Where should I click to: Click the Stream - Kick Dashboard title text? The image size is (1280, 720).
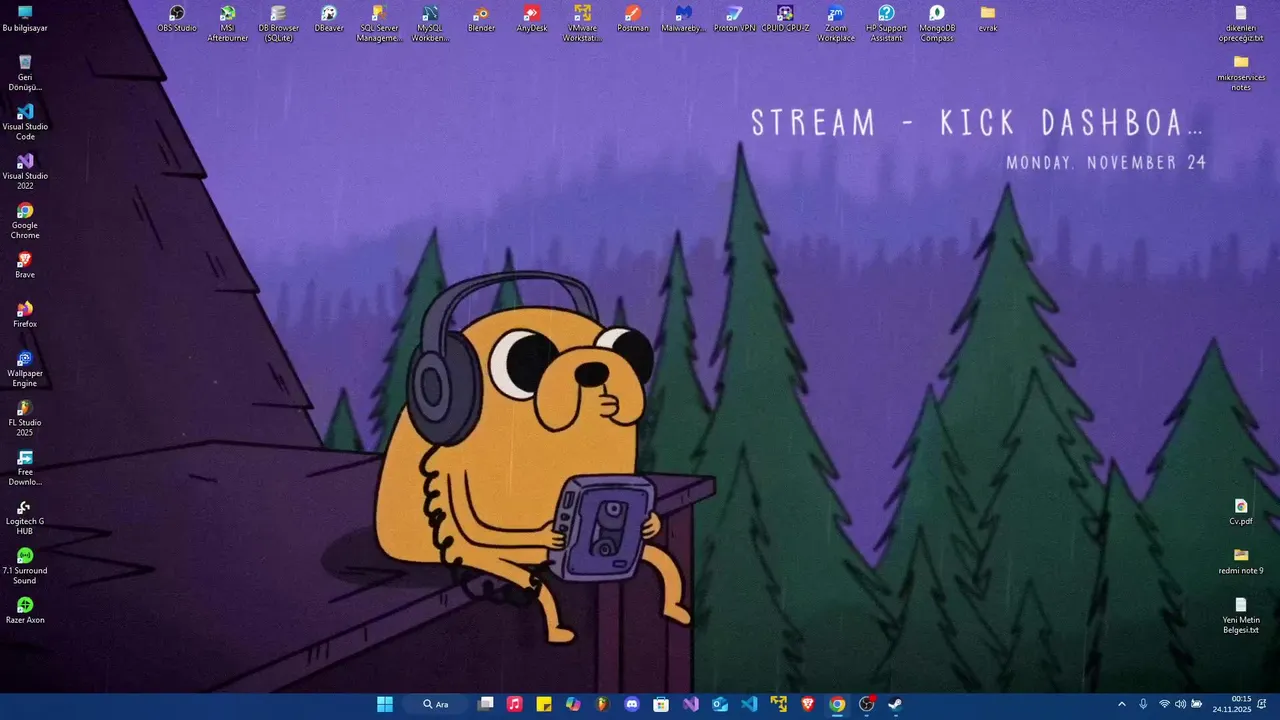977,123
